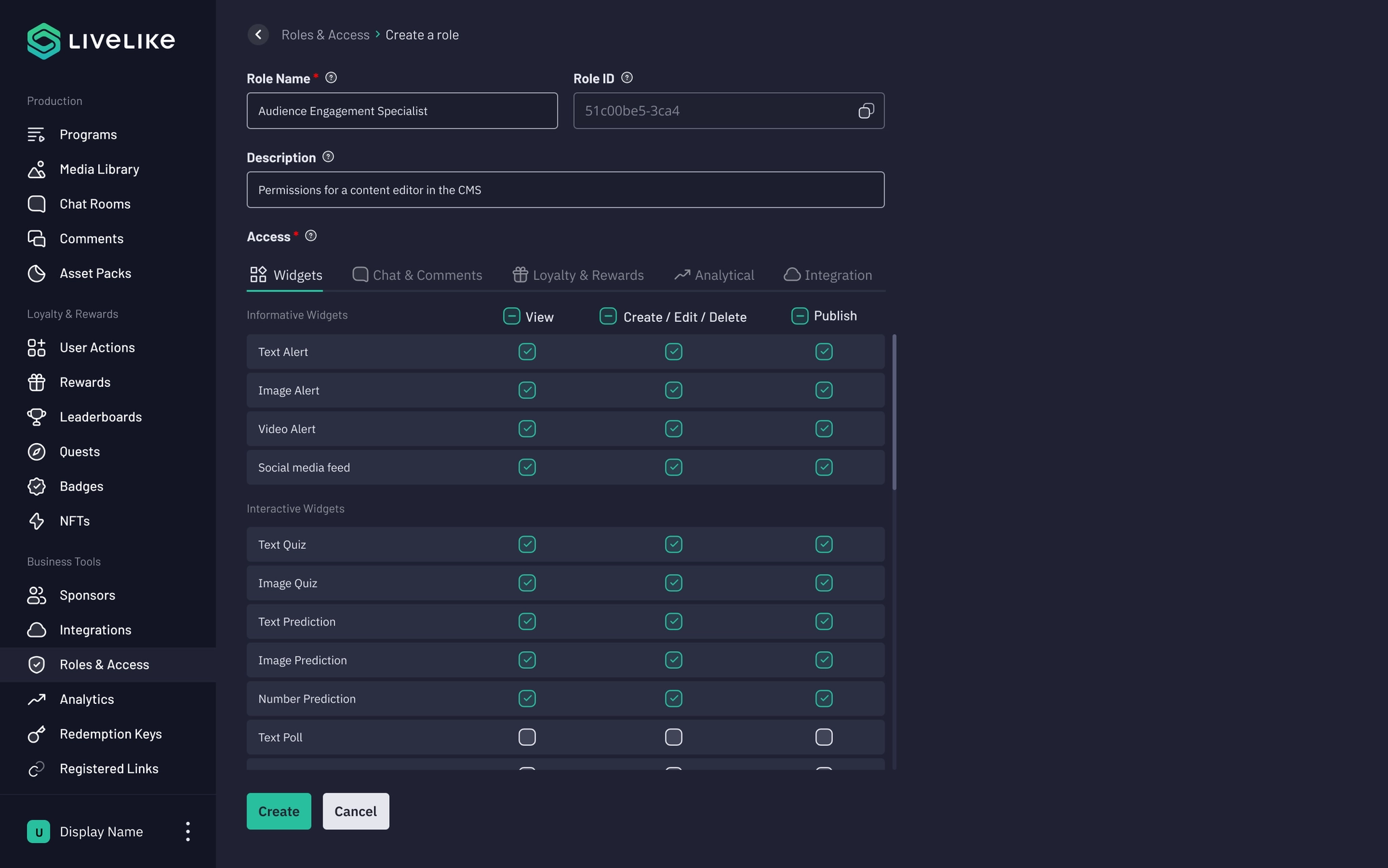Click the Description input field
Image resolution: width=1388 pixels, height=868 pixels.
[x=565, y=190]
